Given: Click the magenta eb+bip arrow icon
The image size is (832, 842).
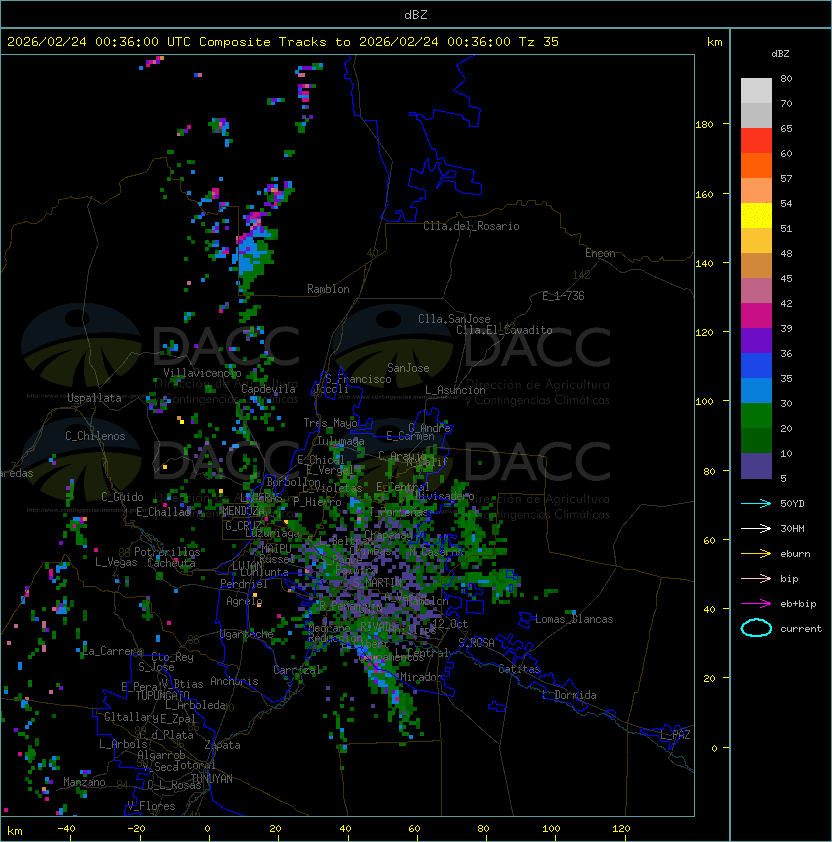Looking at the screenshot, I should (x=756, y=604).
